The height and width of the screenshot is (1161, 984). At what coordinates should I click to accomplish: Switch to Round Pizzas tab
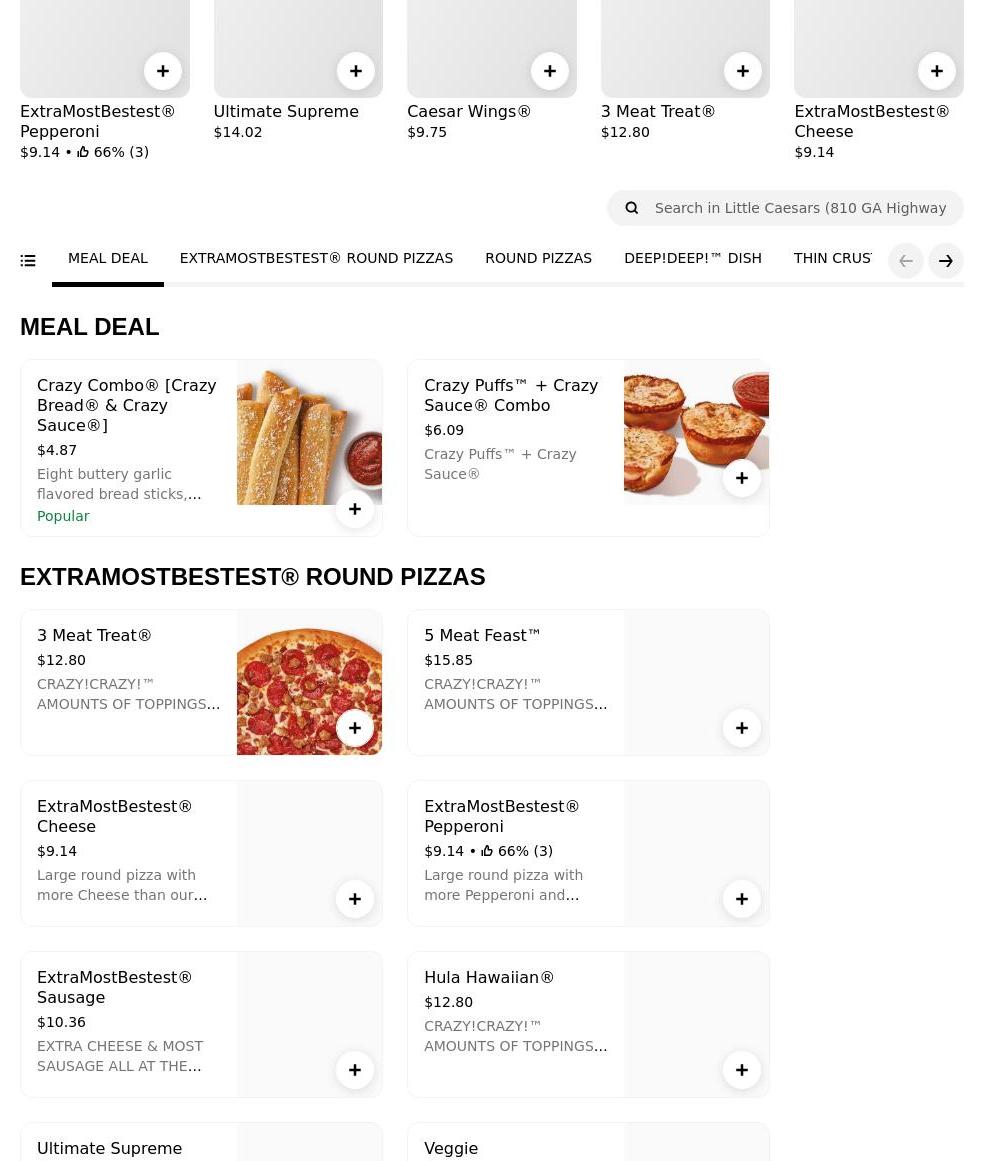coord(538,258)
